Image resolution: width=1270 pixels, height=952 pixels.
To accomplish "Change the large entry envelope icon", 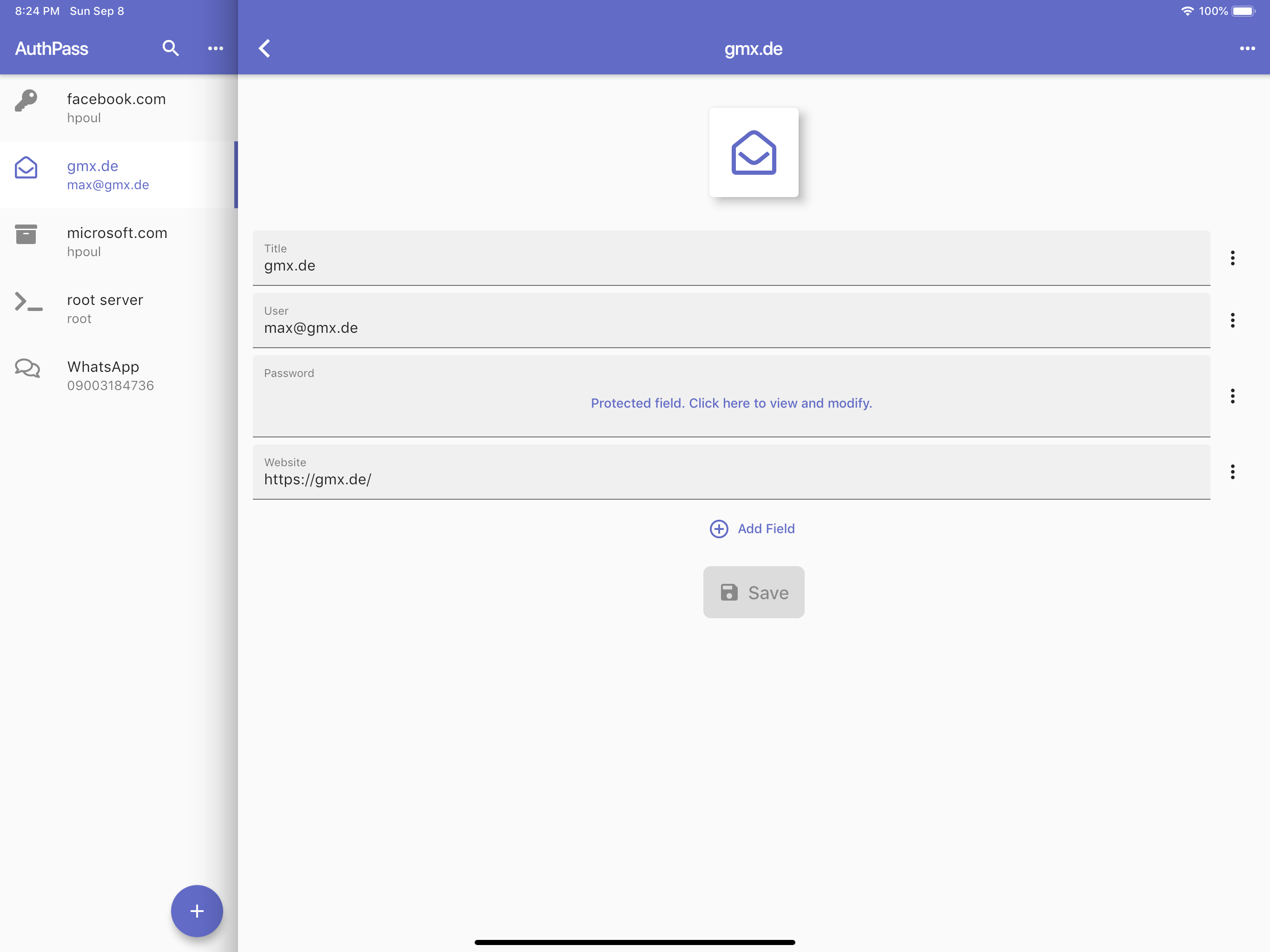I will (x=753, y=152).
